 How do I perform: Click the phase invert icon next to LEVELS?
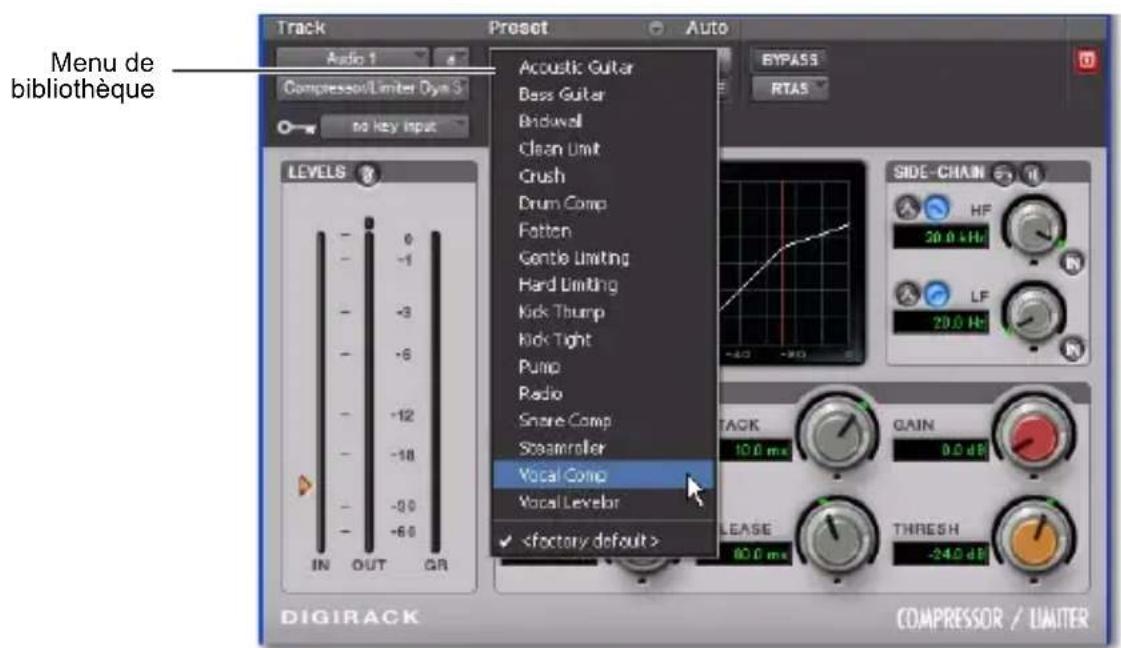367,174
